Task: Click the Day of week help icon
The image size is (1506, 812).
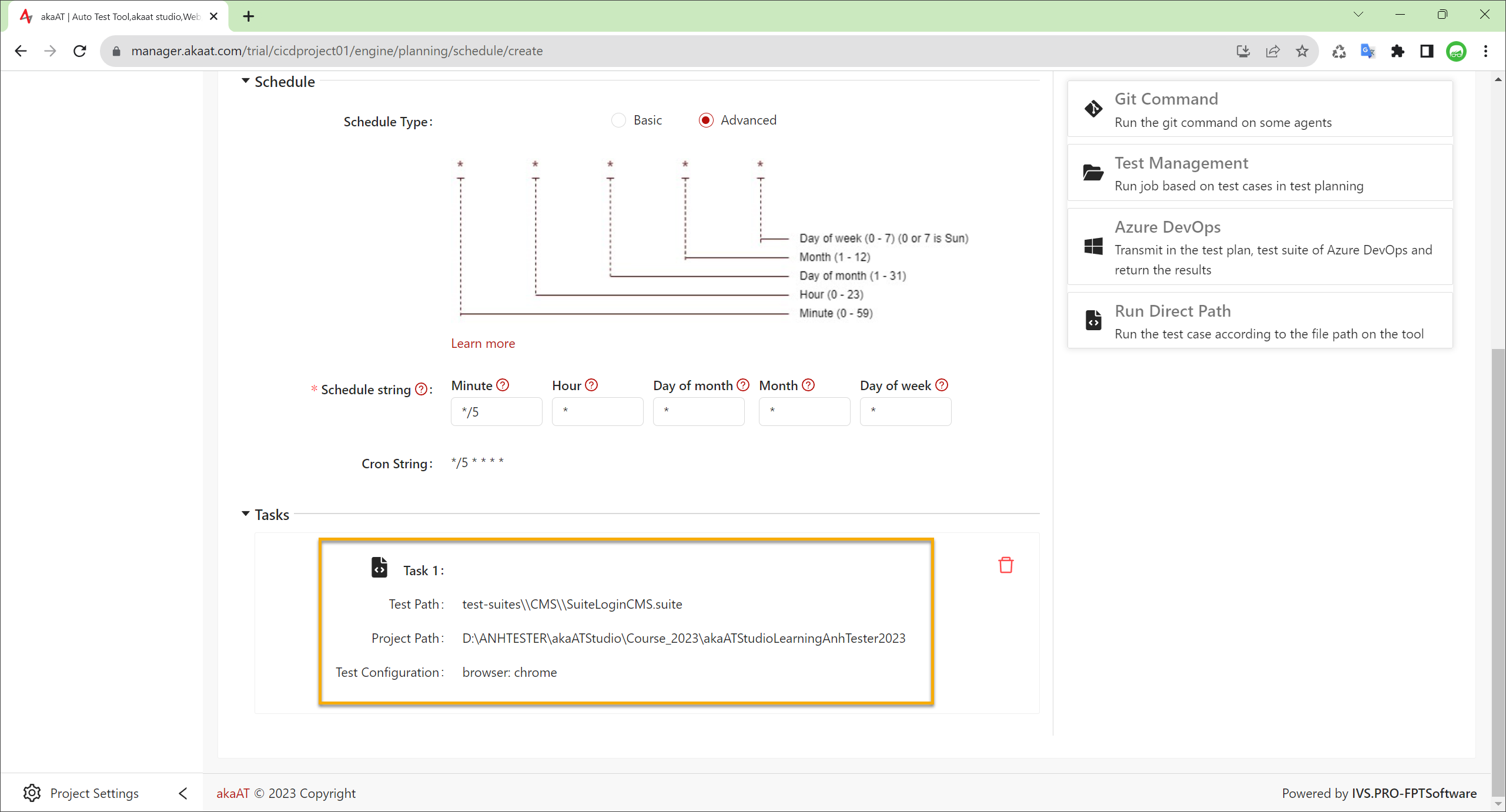Action: pyautogui.click(x=942, y=385)
